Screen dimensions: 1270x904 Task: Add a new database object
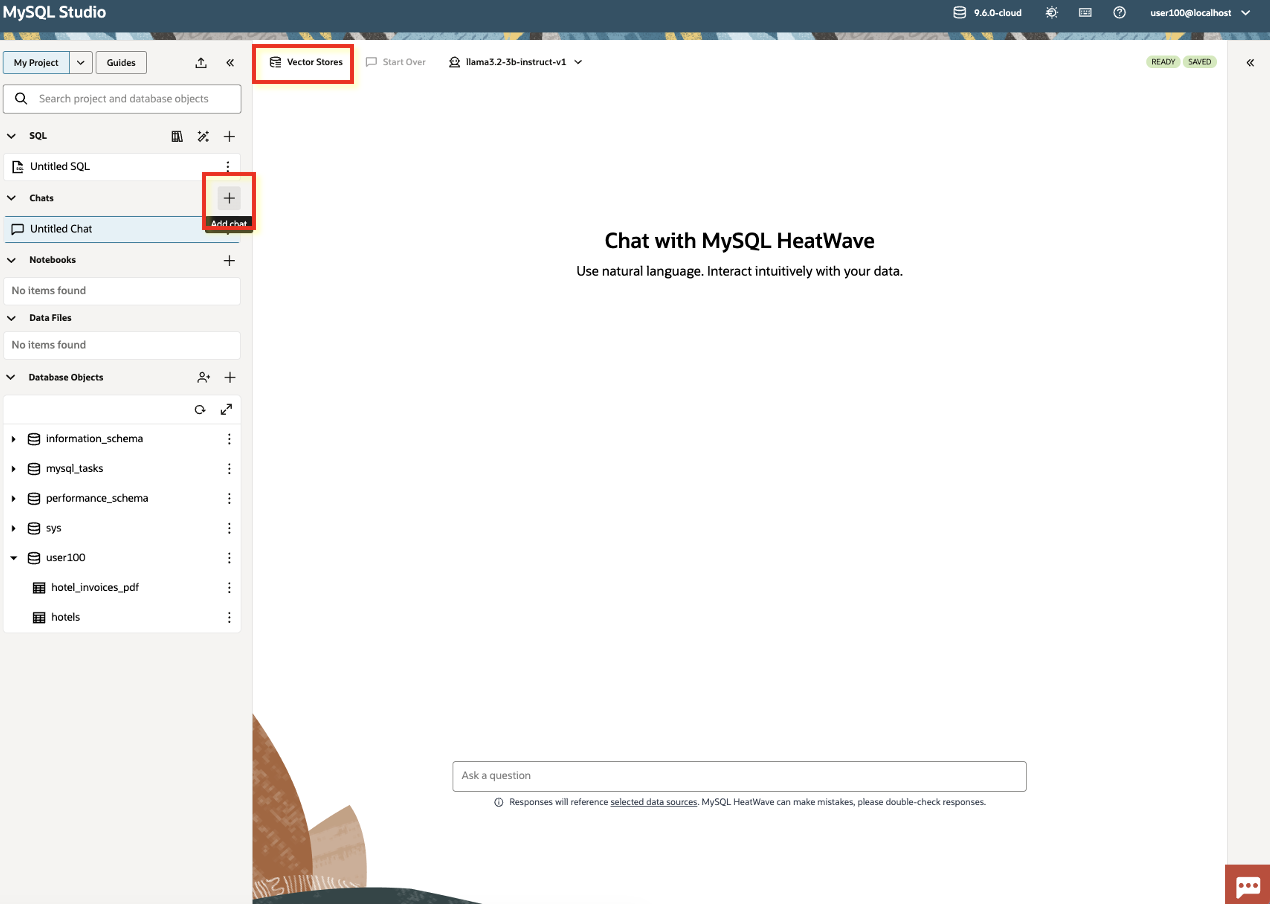tap(229, 377)
